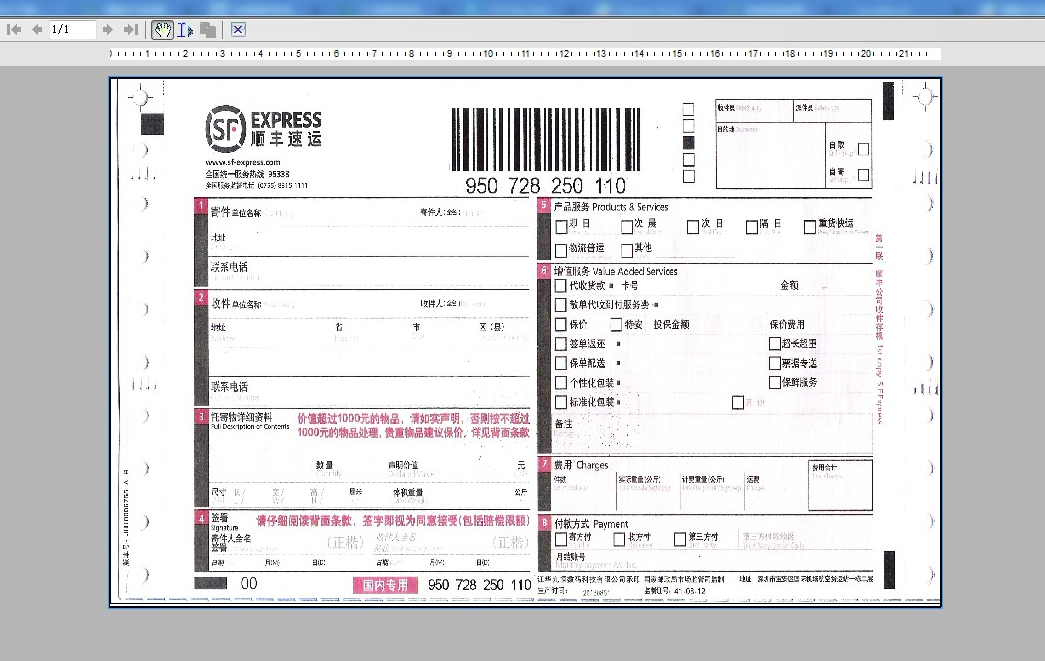The image size is (1045, 661).
Task: Go to the first page
Action: click(x=14, y=29)
